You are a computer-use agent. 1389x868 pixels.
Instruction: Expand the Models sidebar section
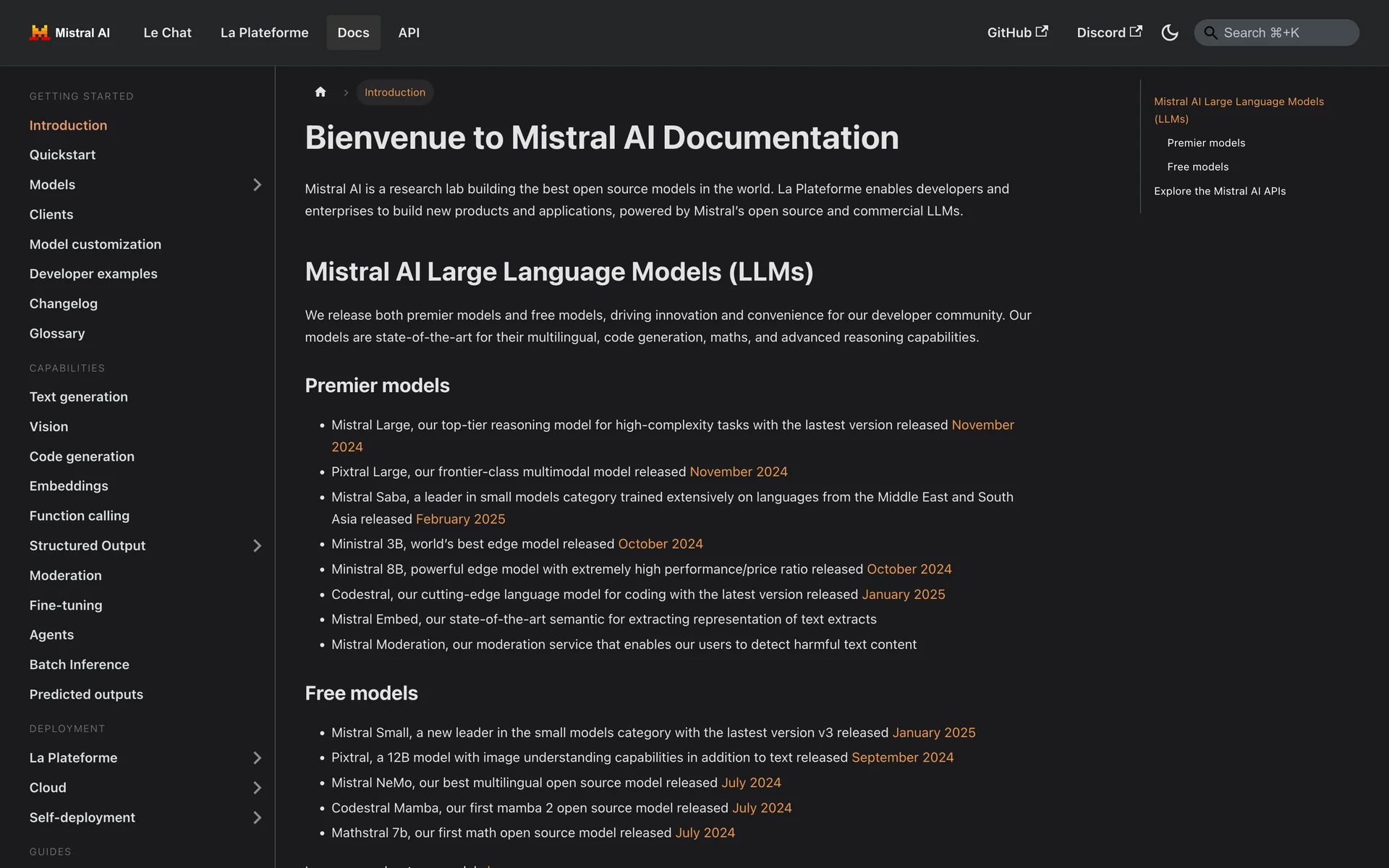(x=257, y=184)
